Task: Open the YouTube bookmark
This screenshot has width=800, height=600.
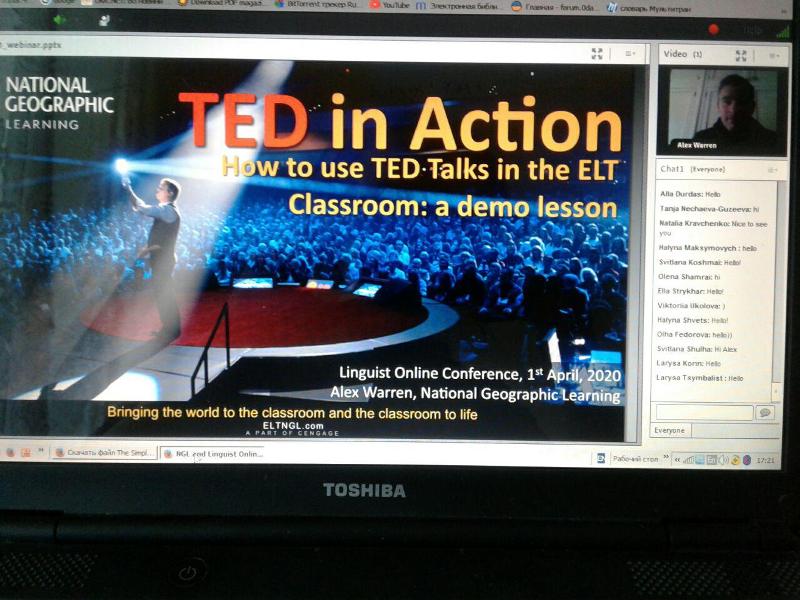Action: pos(389,5)
